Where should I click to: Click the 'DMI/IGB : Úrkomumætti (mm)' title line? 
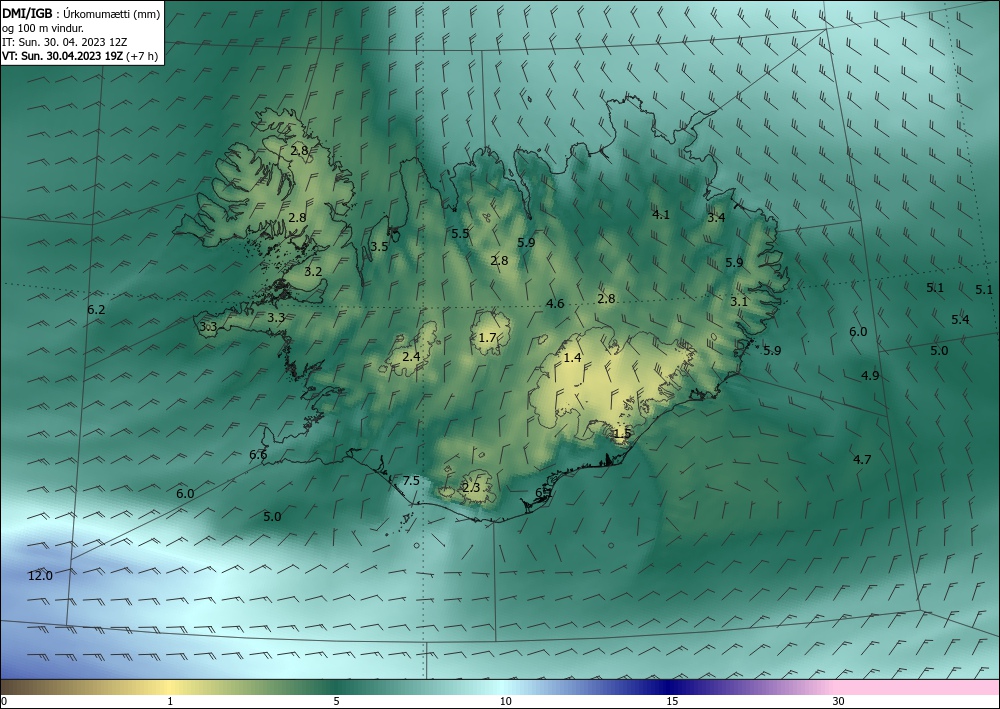click(81, 13)
